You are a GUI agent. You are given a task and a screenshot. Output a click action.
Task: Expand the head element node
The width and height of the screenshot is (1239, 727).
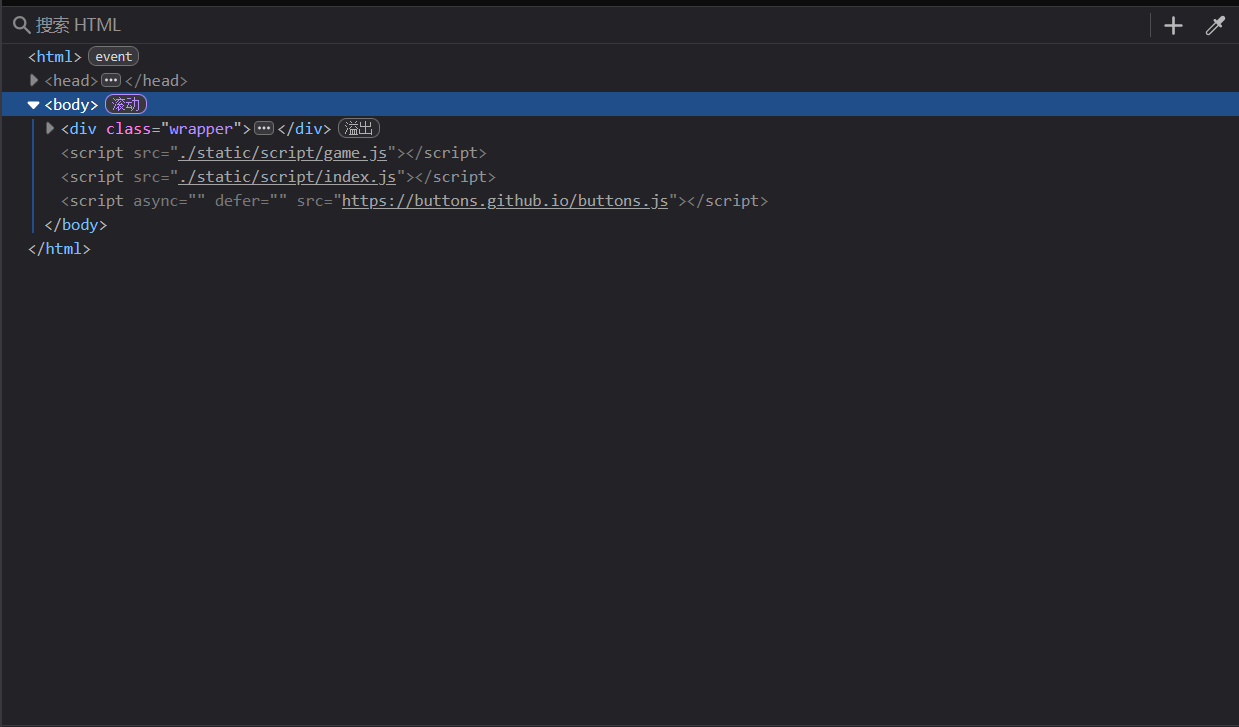click(34, 81)
